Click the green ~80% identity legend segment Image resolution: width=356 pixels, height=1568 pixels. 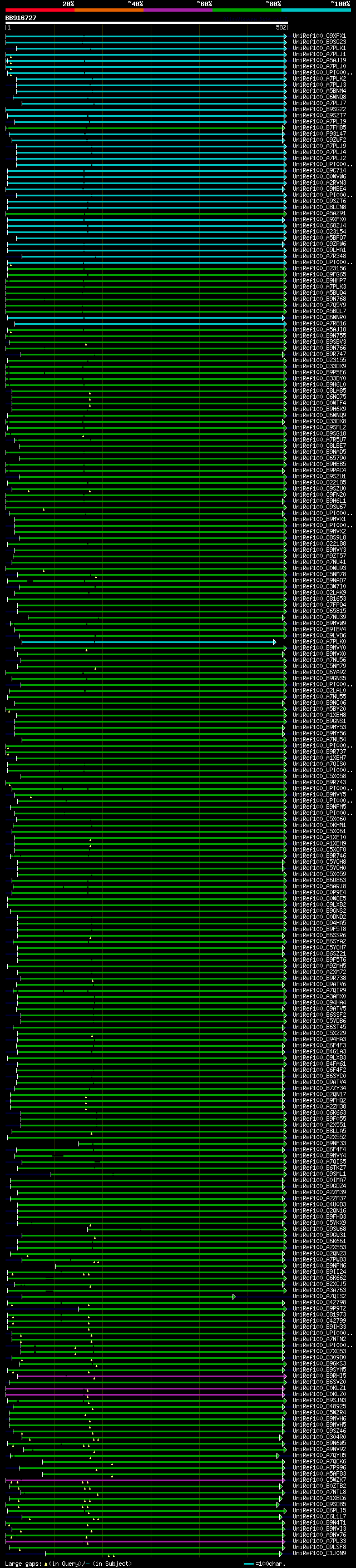click(247, 10)
